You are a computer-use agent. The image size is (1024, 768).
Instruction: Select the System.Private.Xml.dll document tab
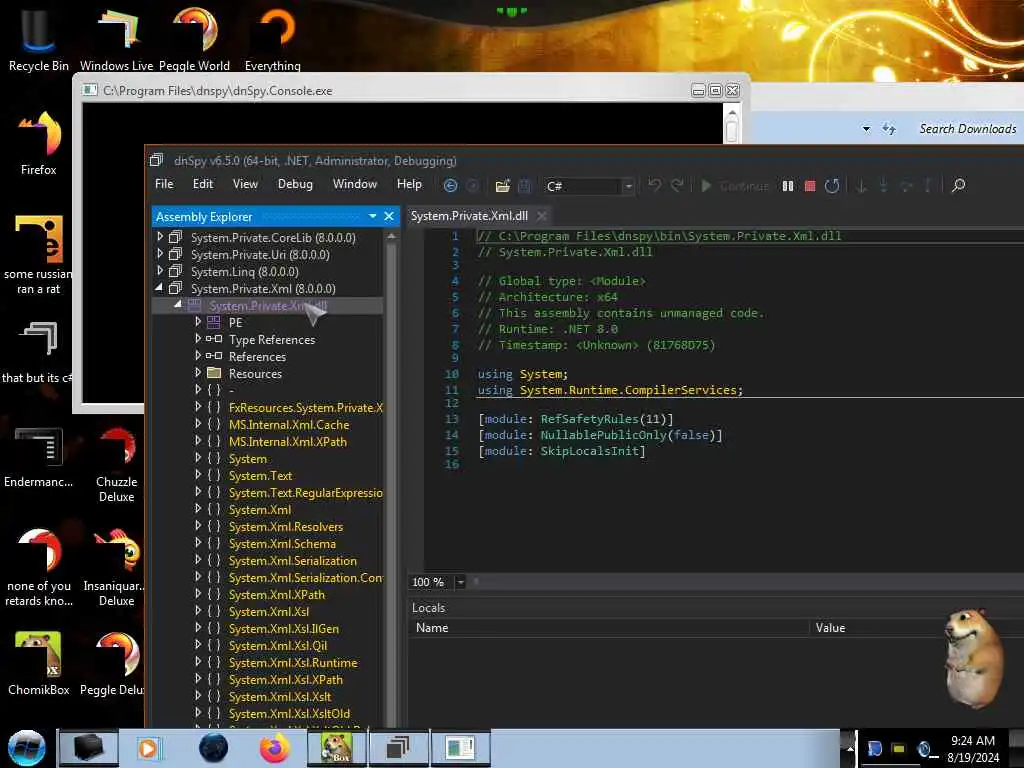[x=469, y=216]
